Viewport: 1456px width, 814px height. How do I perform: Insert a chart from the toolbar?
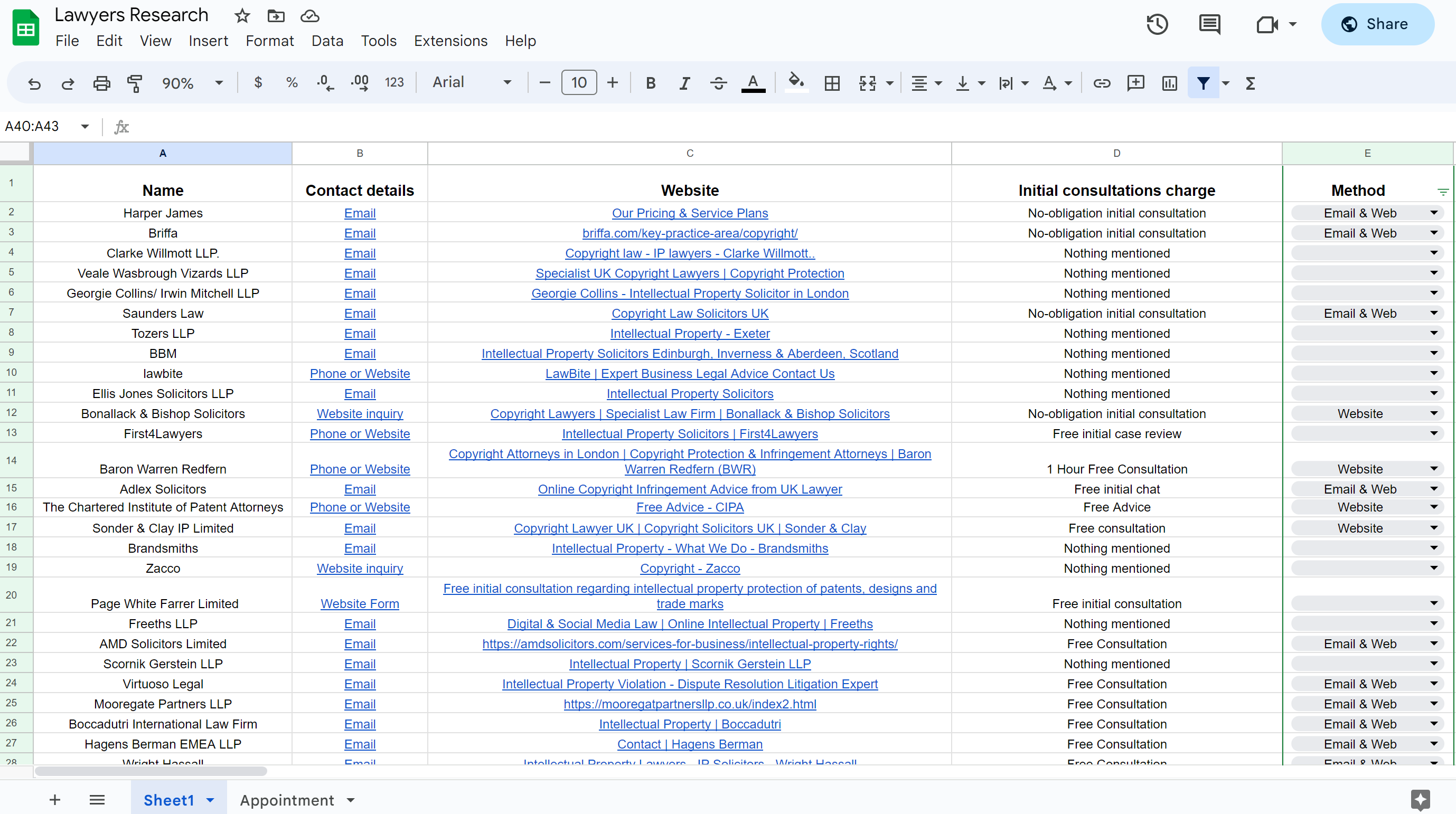(1169, 83)
